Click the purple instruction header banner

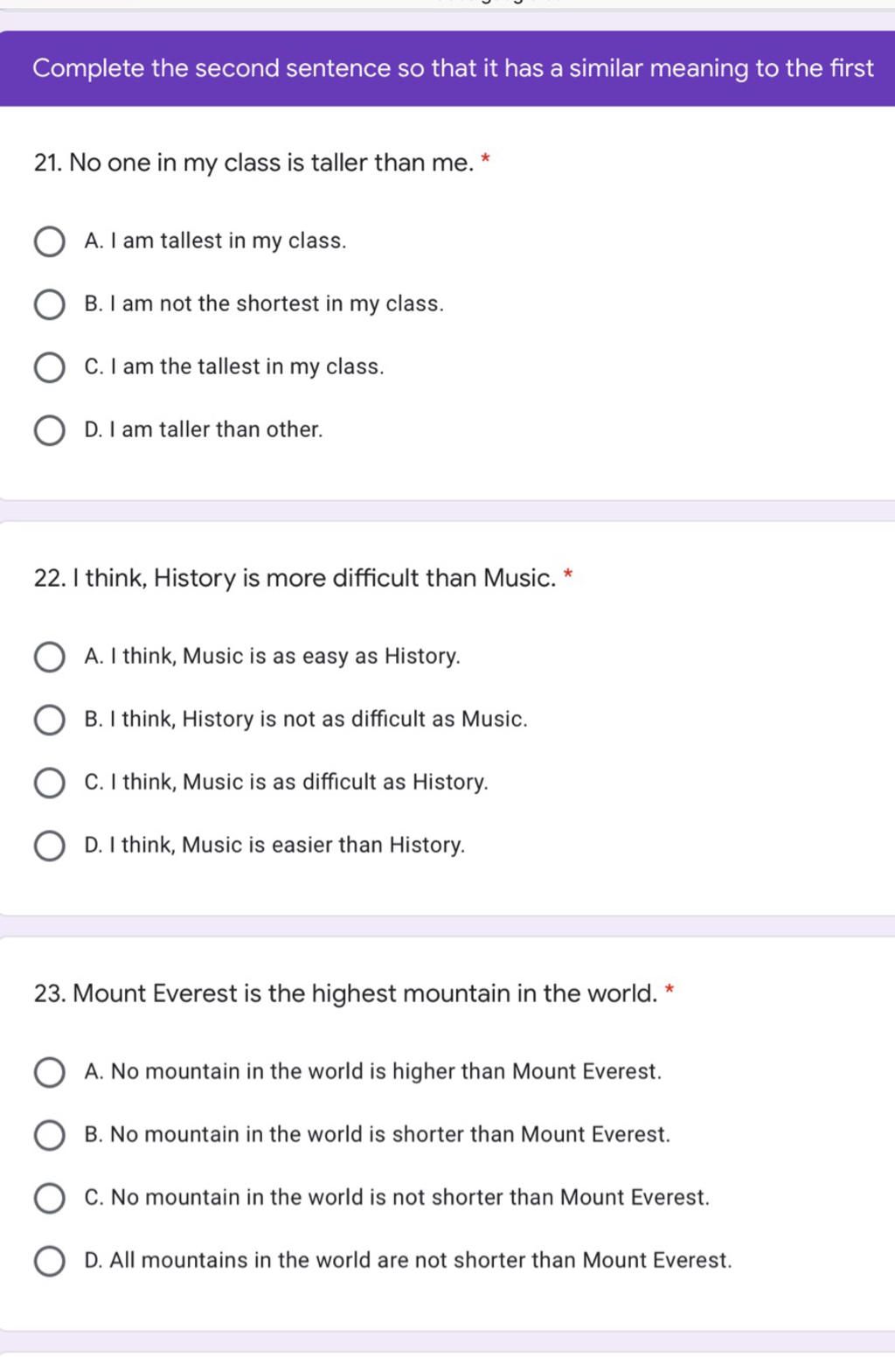point(447,68)
